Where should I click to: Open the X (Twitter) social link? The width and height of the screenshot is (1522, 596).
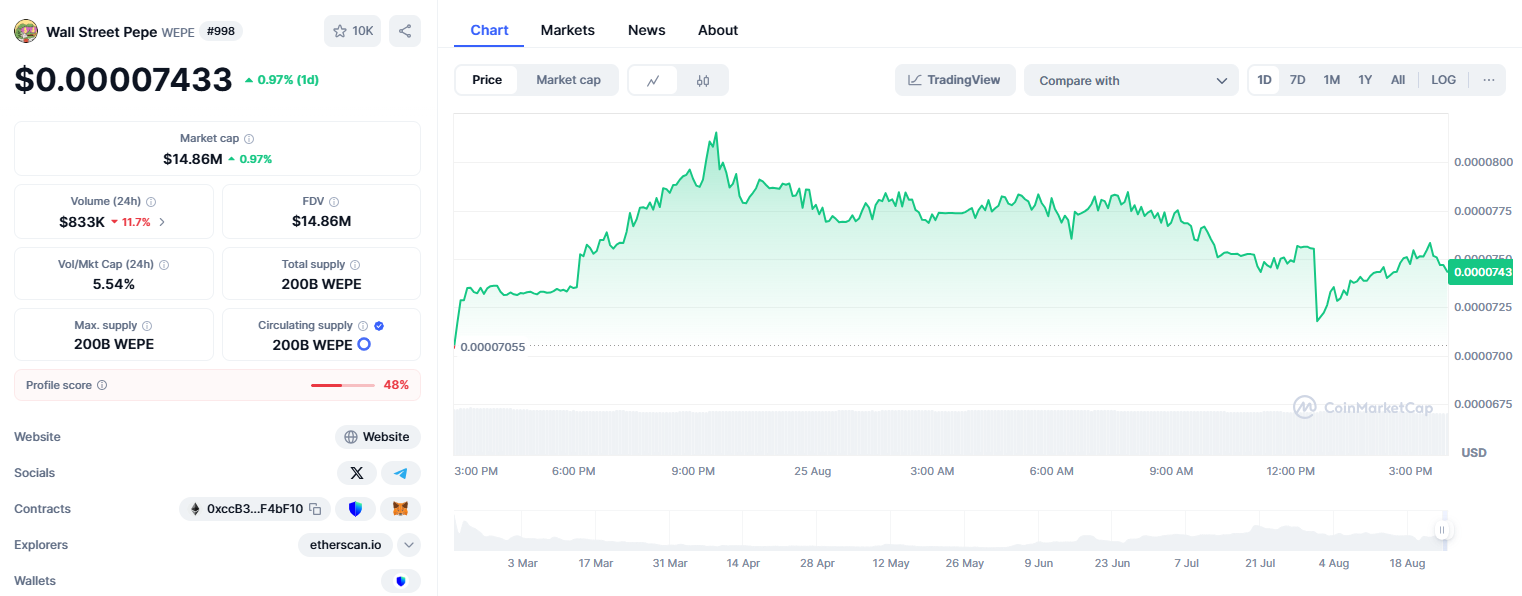[357, 473]
